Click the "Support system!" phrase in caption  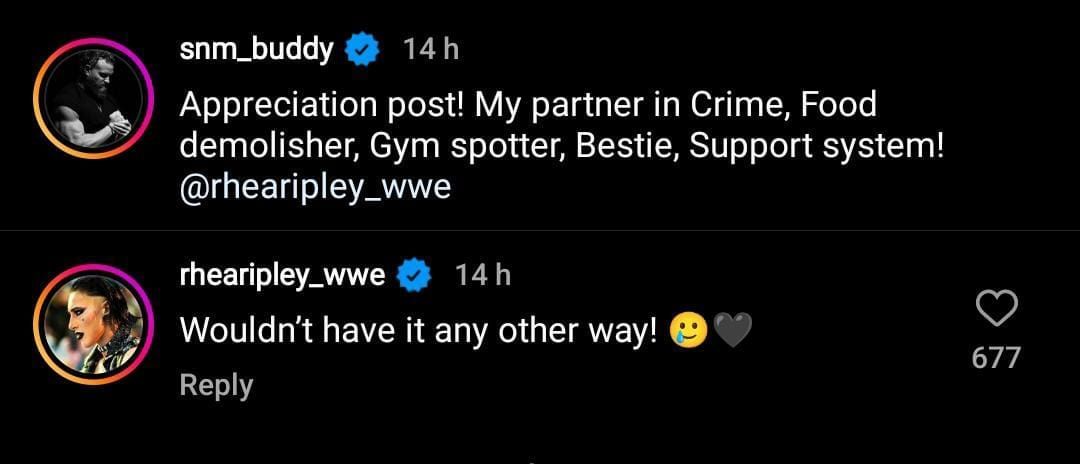click(x=816, y=146)
